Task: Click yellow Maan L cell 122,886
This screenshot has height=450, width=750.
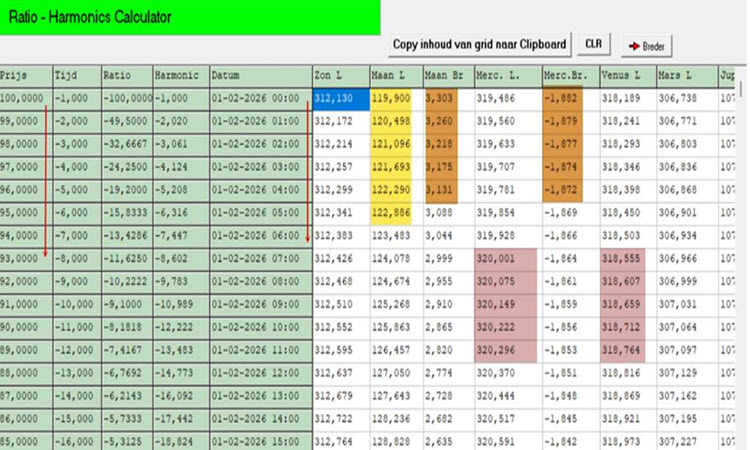Action: (x=397, y=213)
